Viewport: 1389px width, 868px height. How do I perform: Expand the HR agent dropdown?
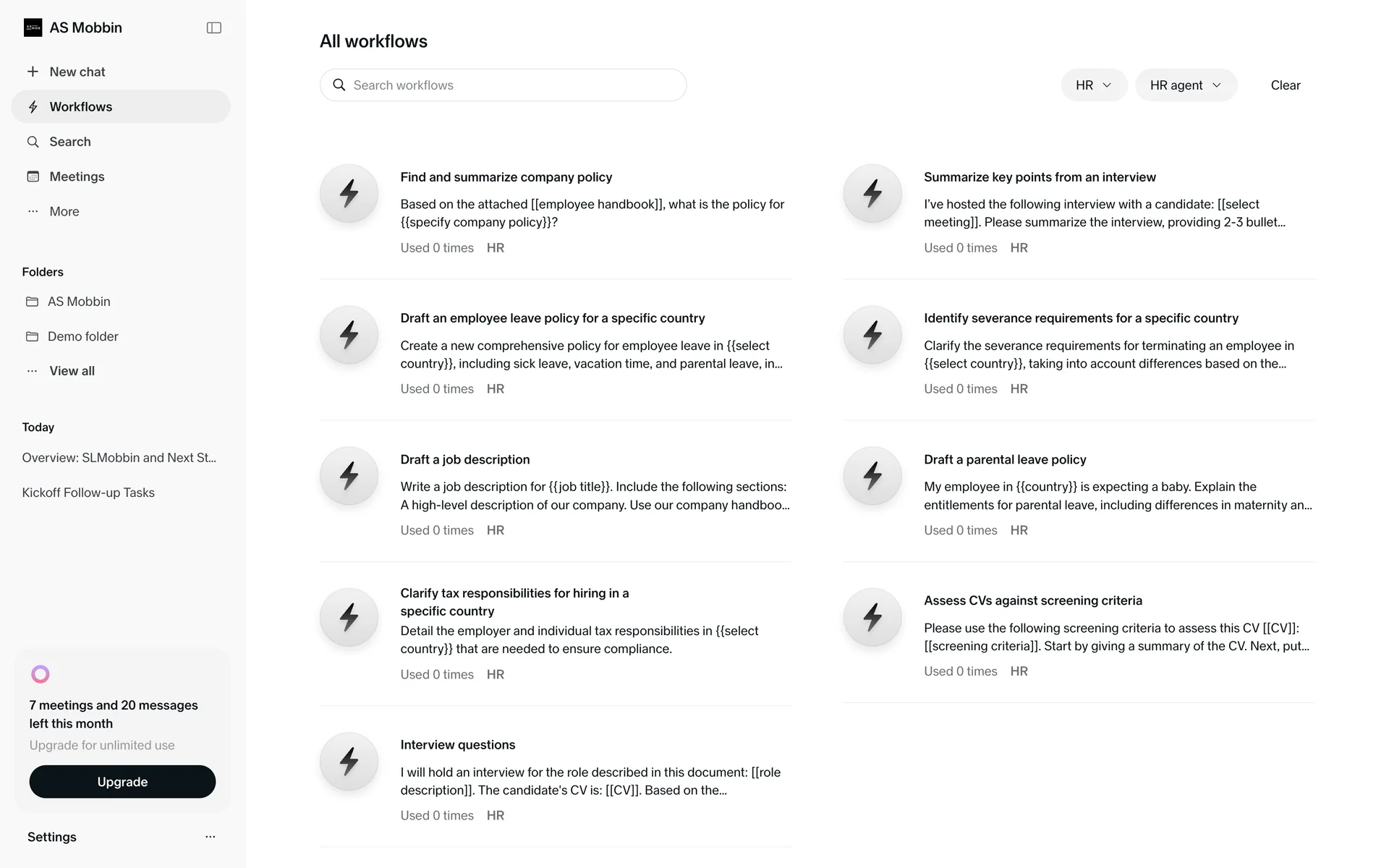point(1186,85)
